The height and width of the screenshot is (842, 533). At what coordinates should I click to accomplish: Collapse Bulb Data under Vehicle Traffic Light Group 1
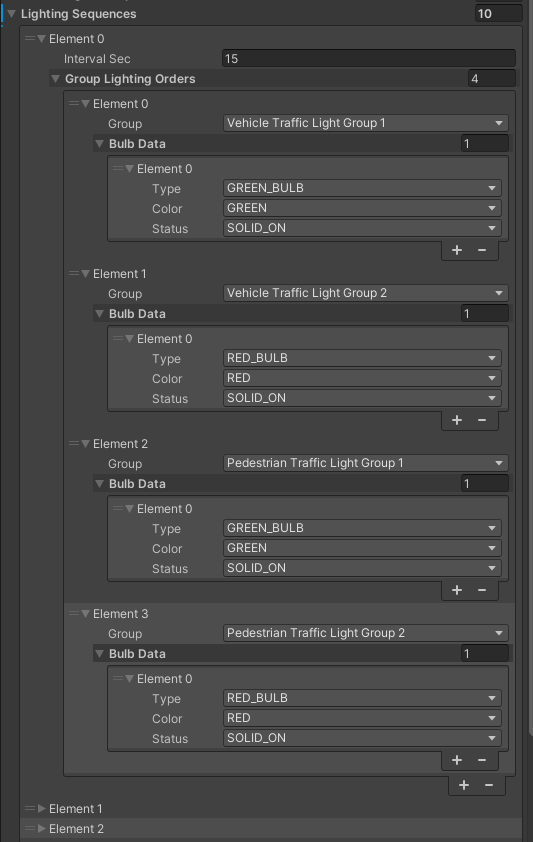(99, 144)
